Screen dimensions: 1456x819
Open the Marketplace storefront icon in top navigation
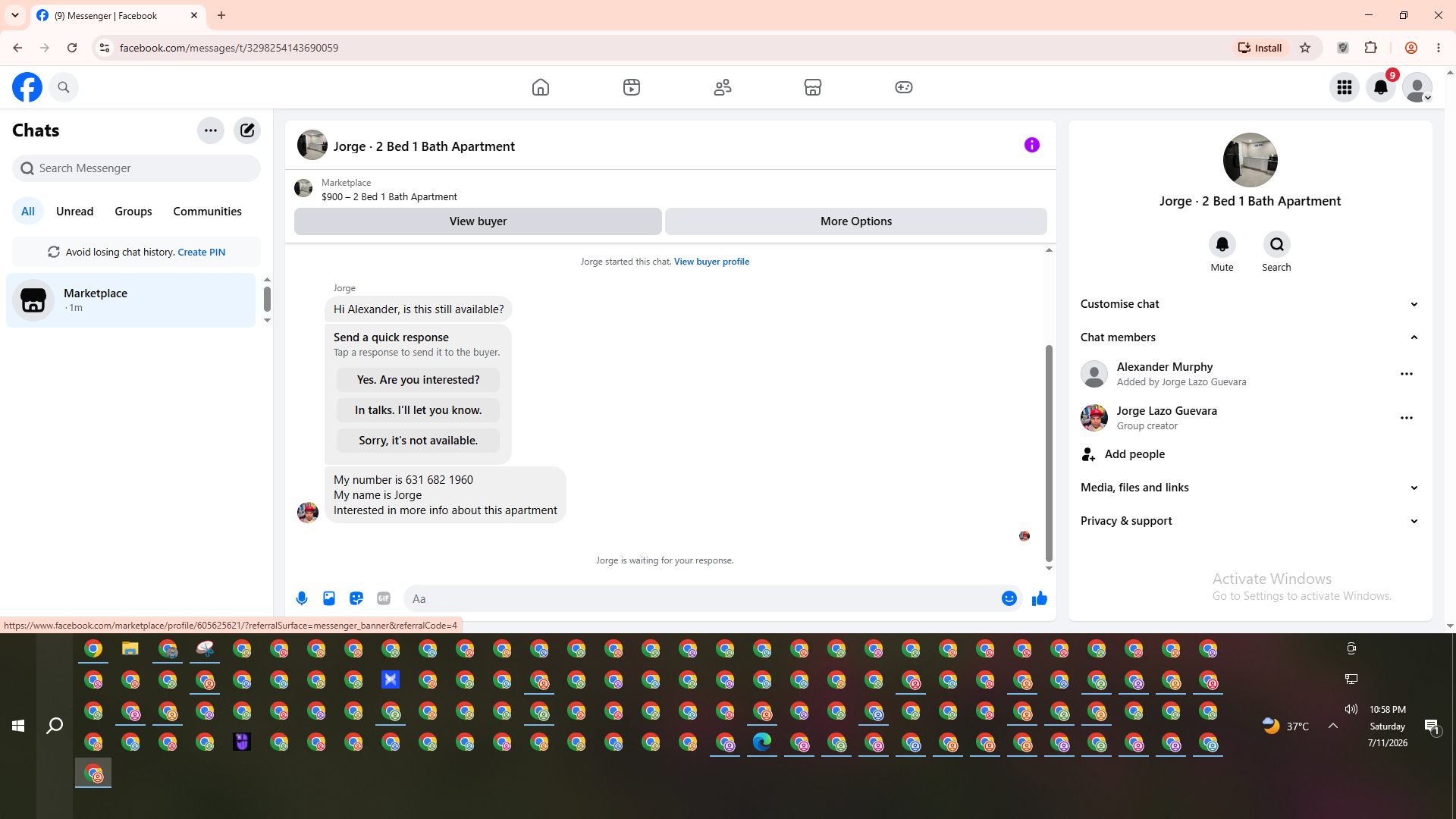point(813,87)
